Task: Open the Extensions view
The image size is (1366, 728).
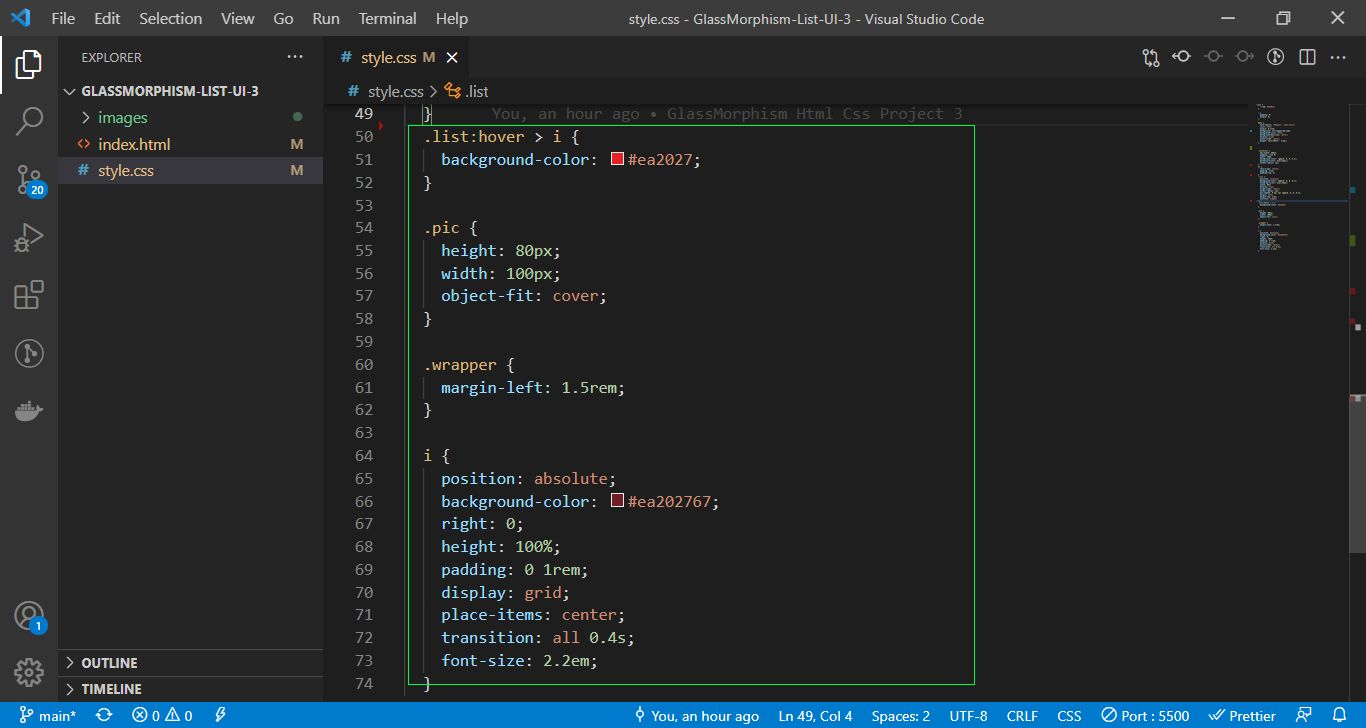Action: (29, 295)
